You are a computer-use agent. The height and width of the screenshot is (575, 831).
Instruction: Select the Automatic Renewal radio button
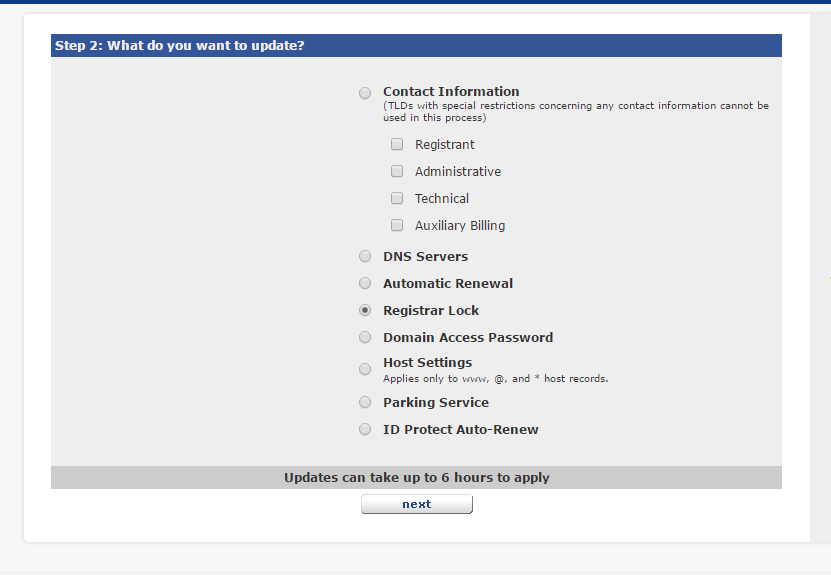(x=365, y=284)
